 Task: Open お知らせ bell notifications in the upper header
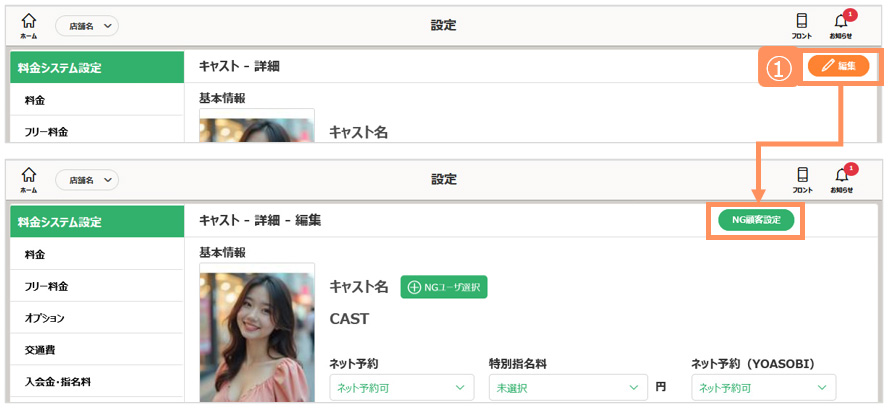[x=841, y=23]
